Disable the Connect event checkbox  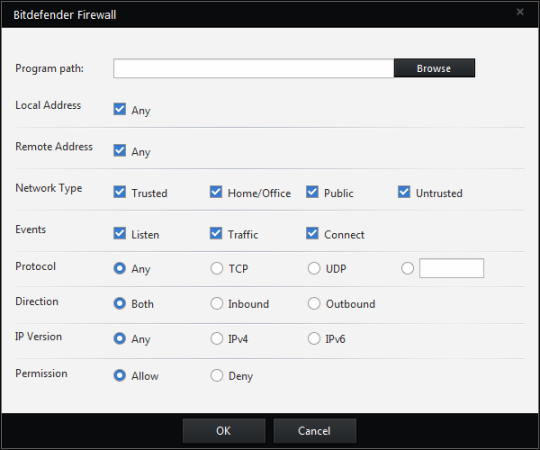click(x=312, y=233)
